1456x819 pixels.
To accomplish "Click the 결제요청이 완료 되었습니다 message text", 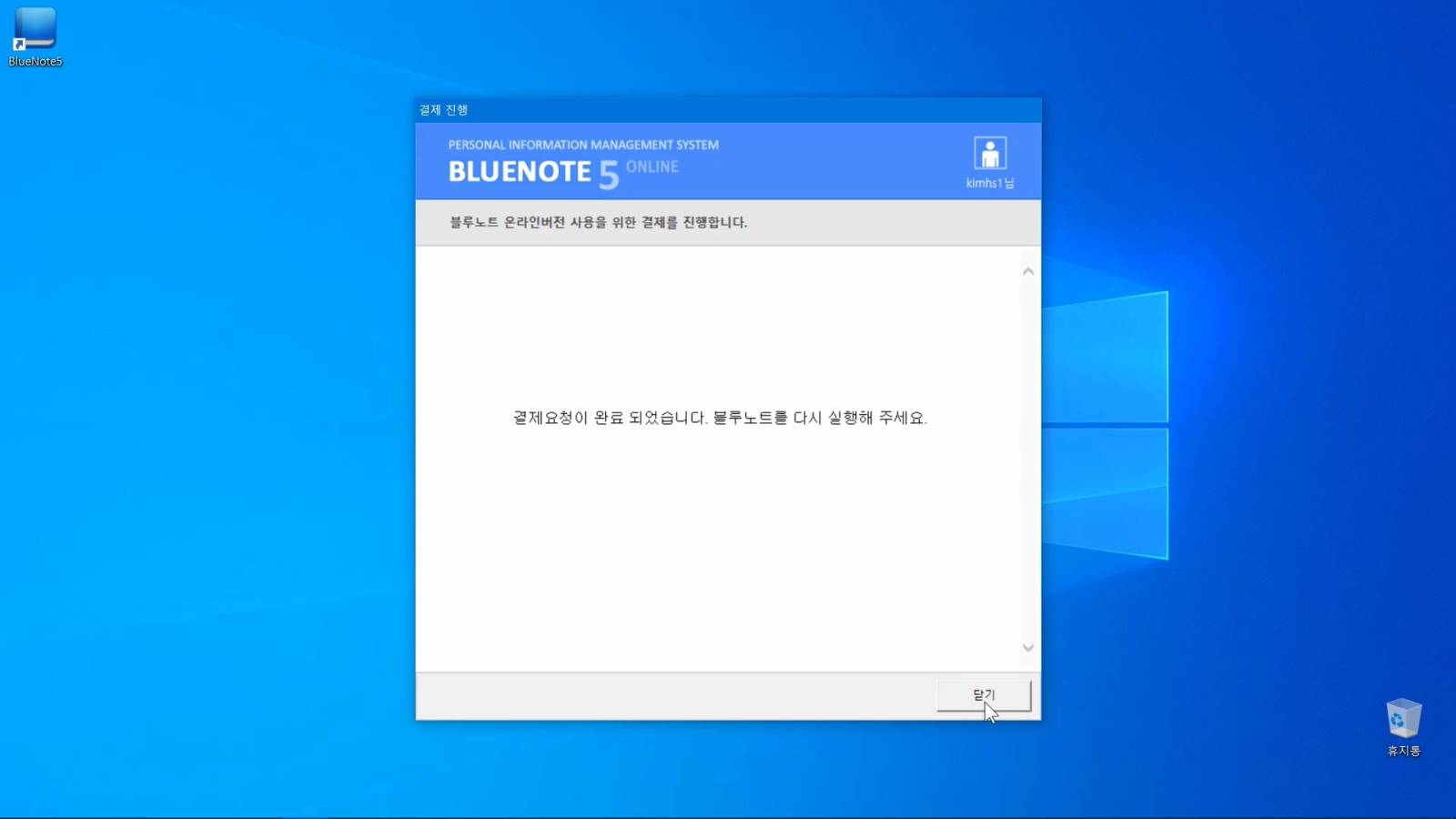I will [720, 418].
